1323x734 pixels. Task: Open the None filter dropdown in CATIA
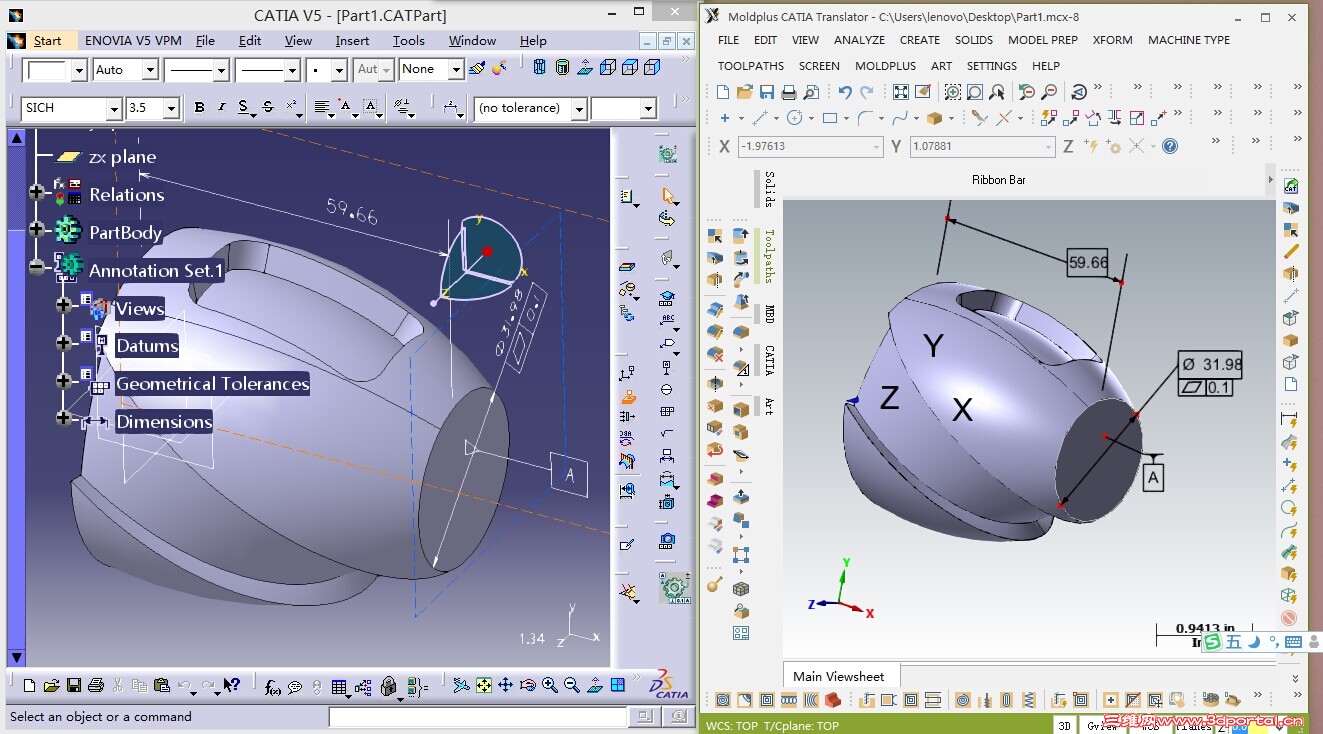click(456, 70)
